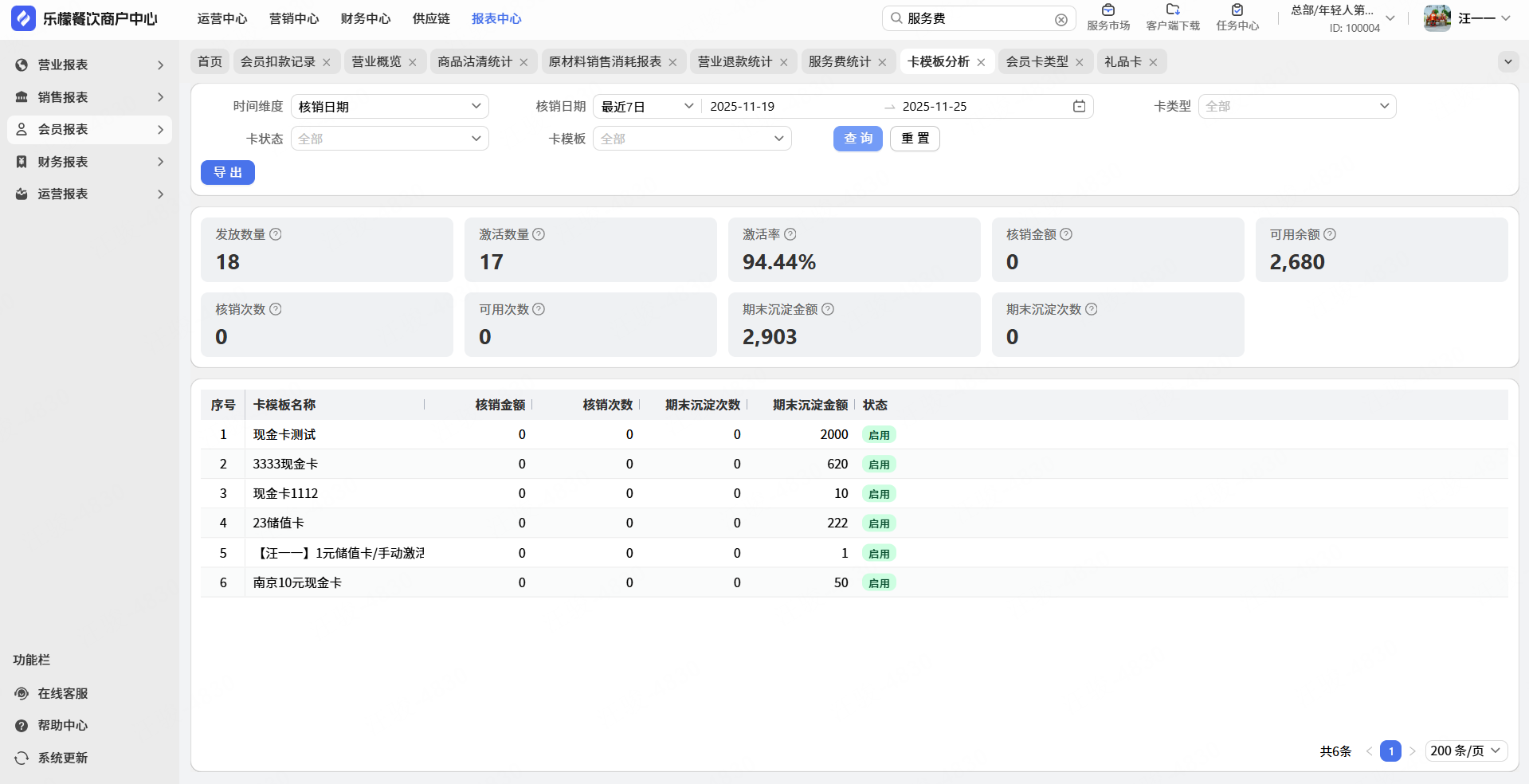Open the calendar icon in date range
The image size is (1529, 784).
click(x=1080, y=106)
